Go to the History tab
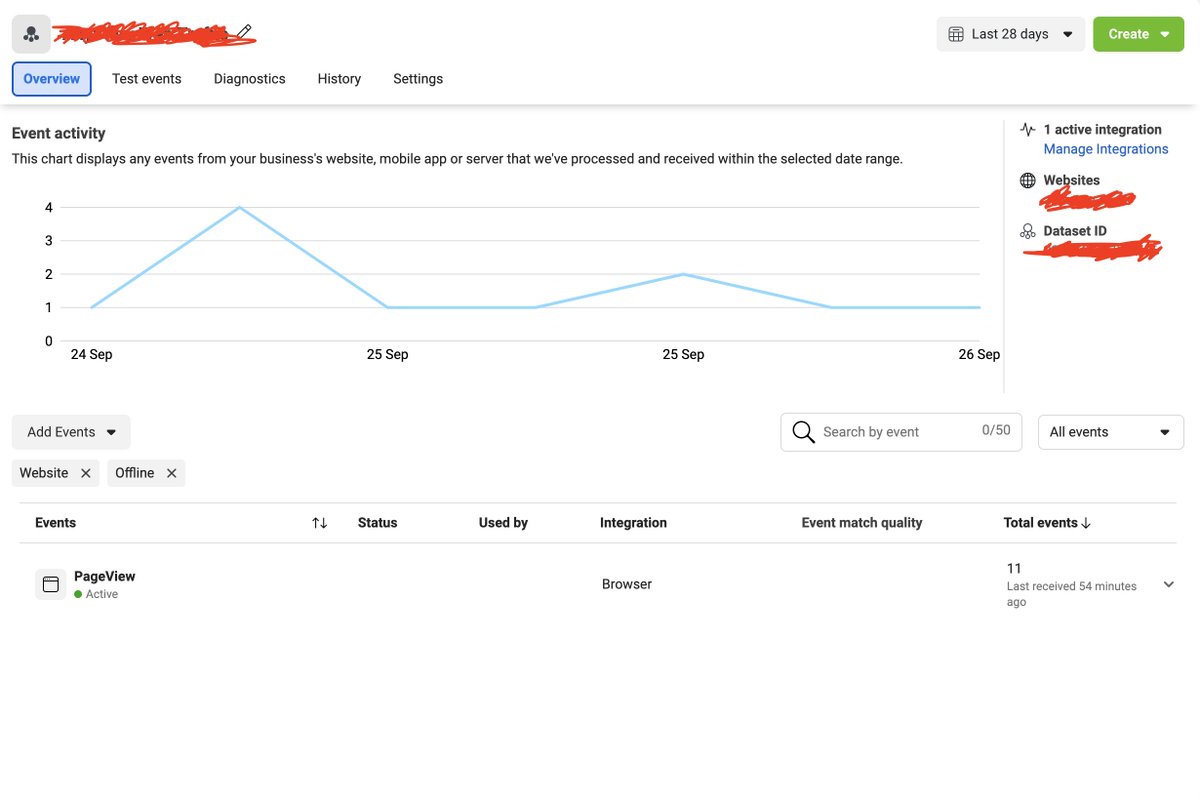This screenshot has height=800, width=1200. [x=339, y=79]
